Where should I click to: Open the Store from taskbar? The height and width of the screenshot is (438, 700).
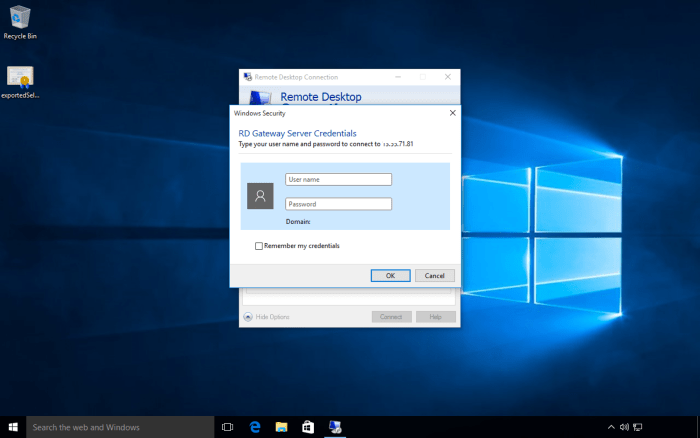tap(308, 427)
